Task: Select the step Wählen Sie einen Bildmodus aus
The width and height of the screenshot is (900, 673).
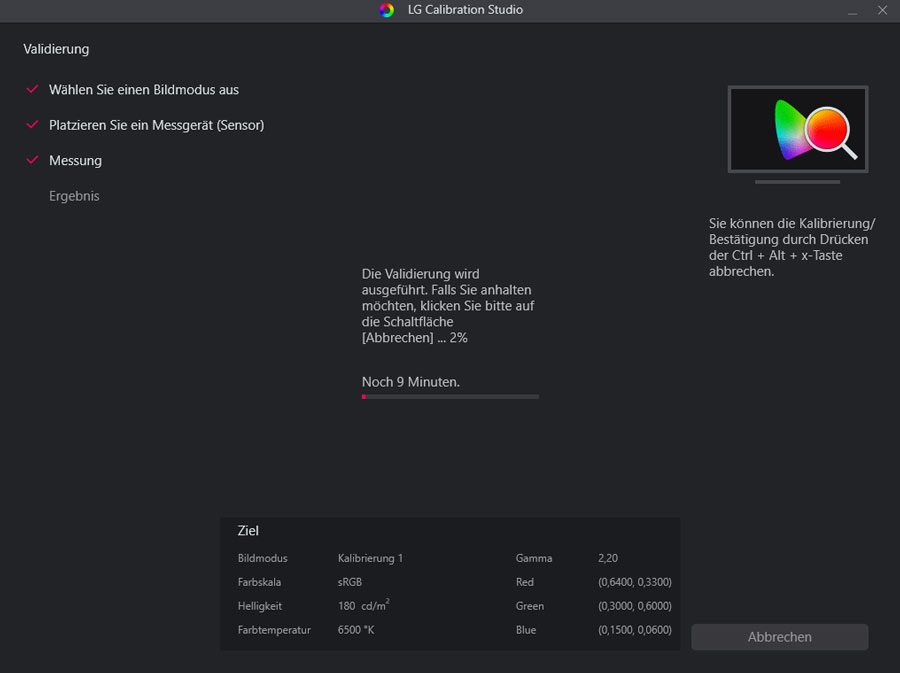Action: pyautogui.click(x=143, y=90)
